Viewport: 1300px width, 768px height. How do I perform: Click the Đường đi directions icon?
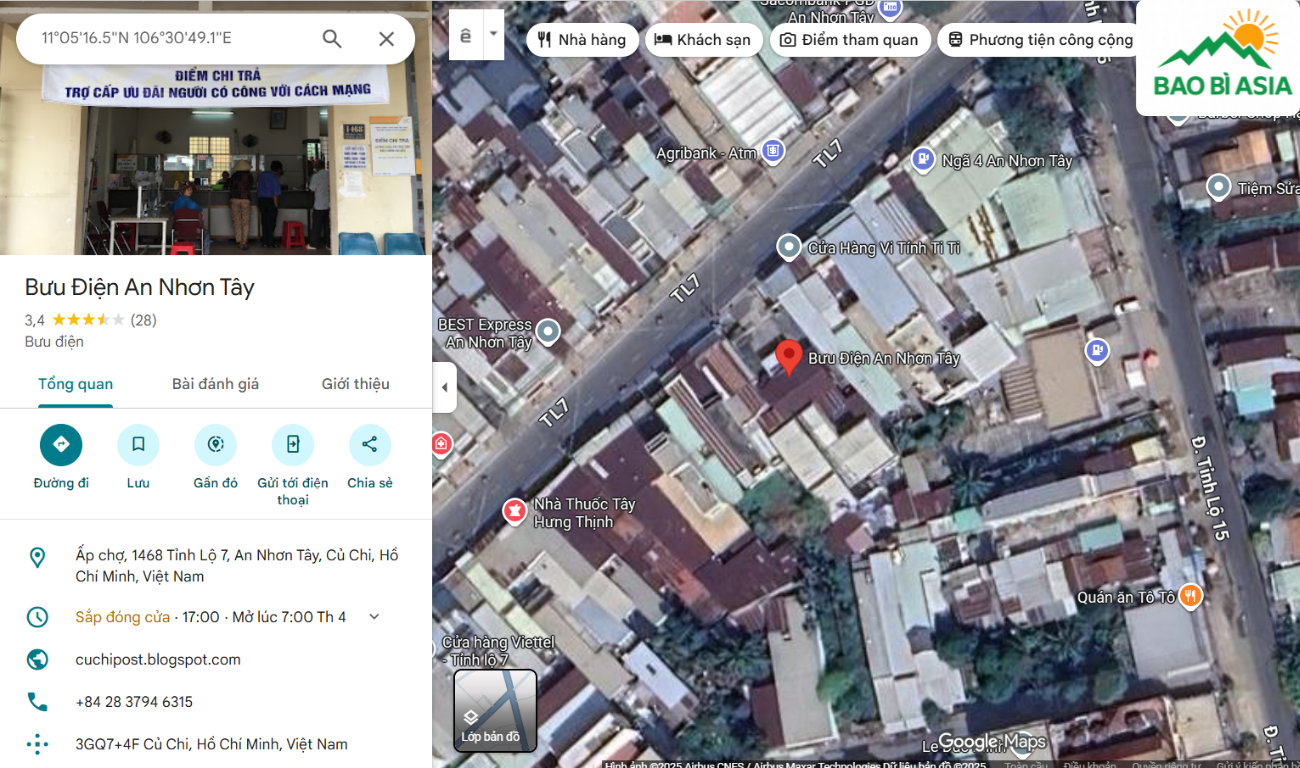tap(61, 445)
